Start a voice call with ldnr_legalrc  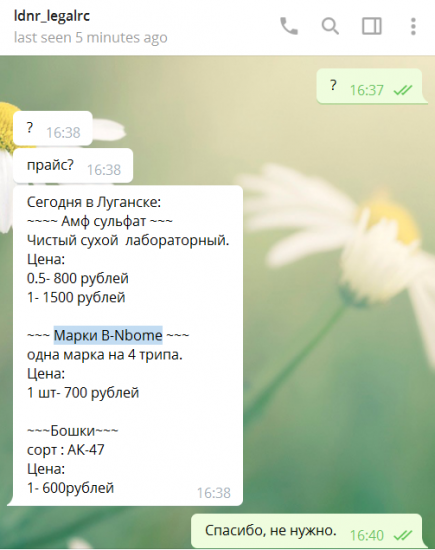tap(289, 26)
